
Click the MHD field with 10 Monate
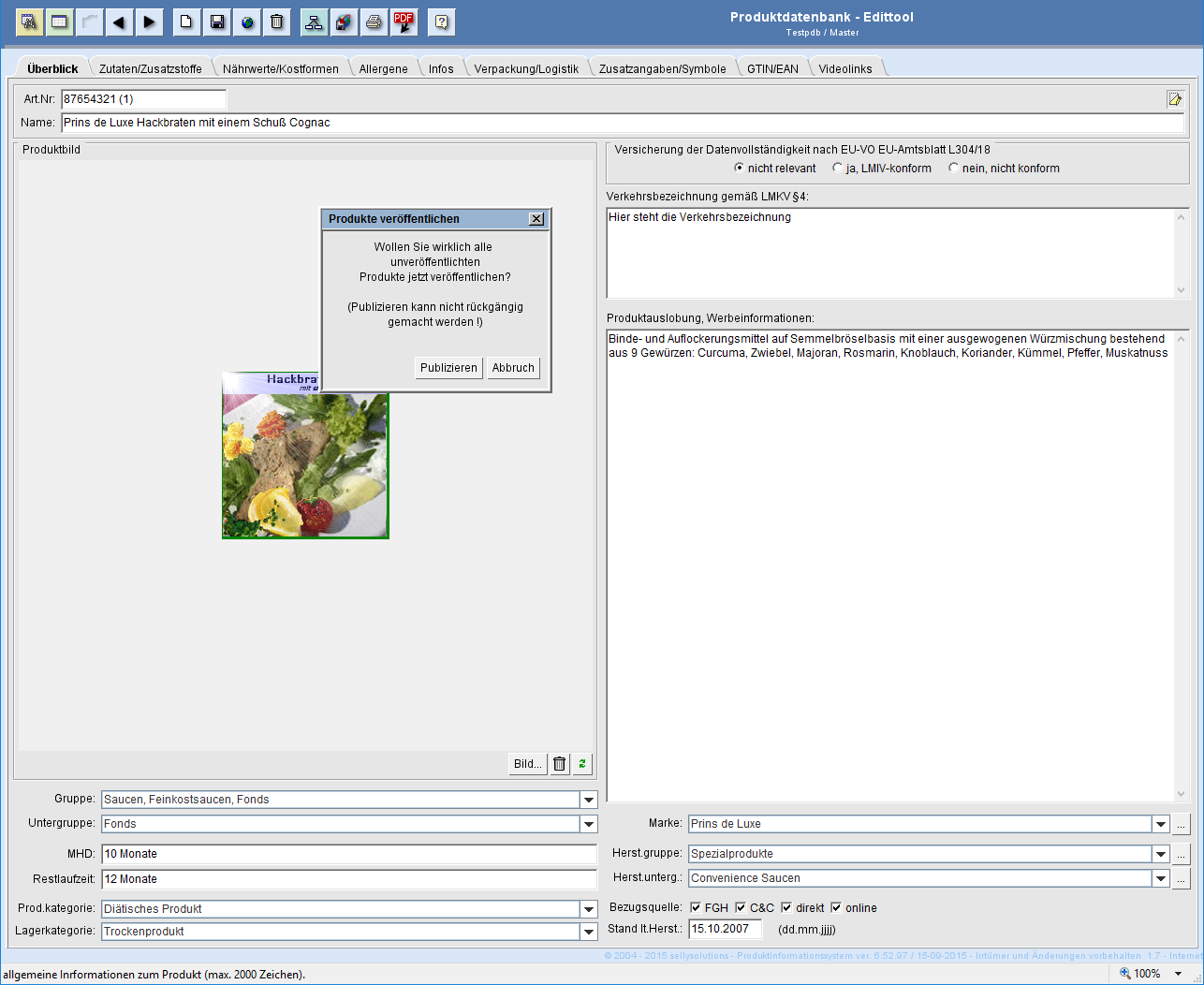[x=349, y=854]
